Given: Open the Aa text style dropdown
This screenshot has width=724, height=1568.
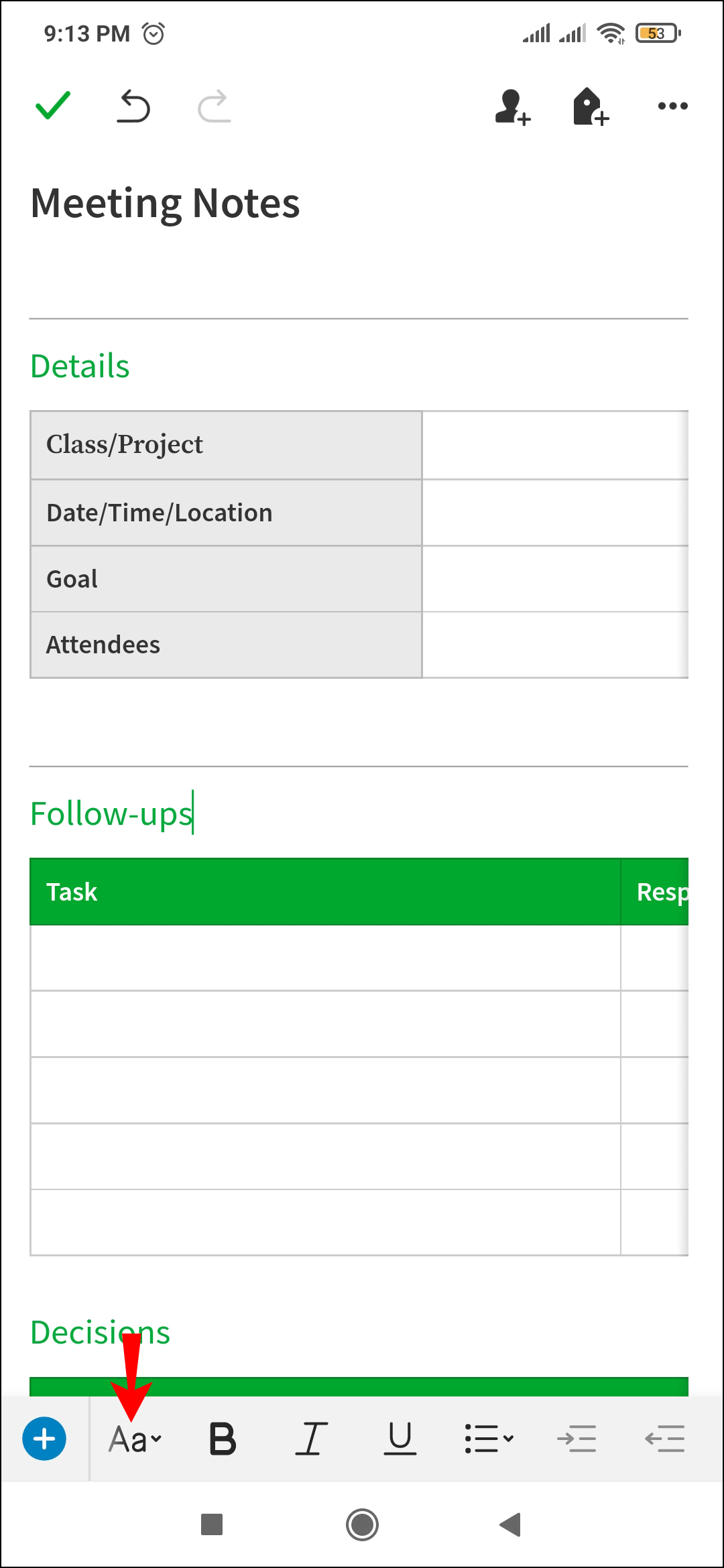Looking at the screenshot, I should point(135,1439).
